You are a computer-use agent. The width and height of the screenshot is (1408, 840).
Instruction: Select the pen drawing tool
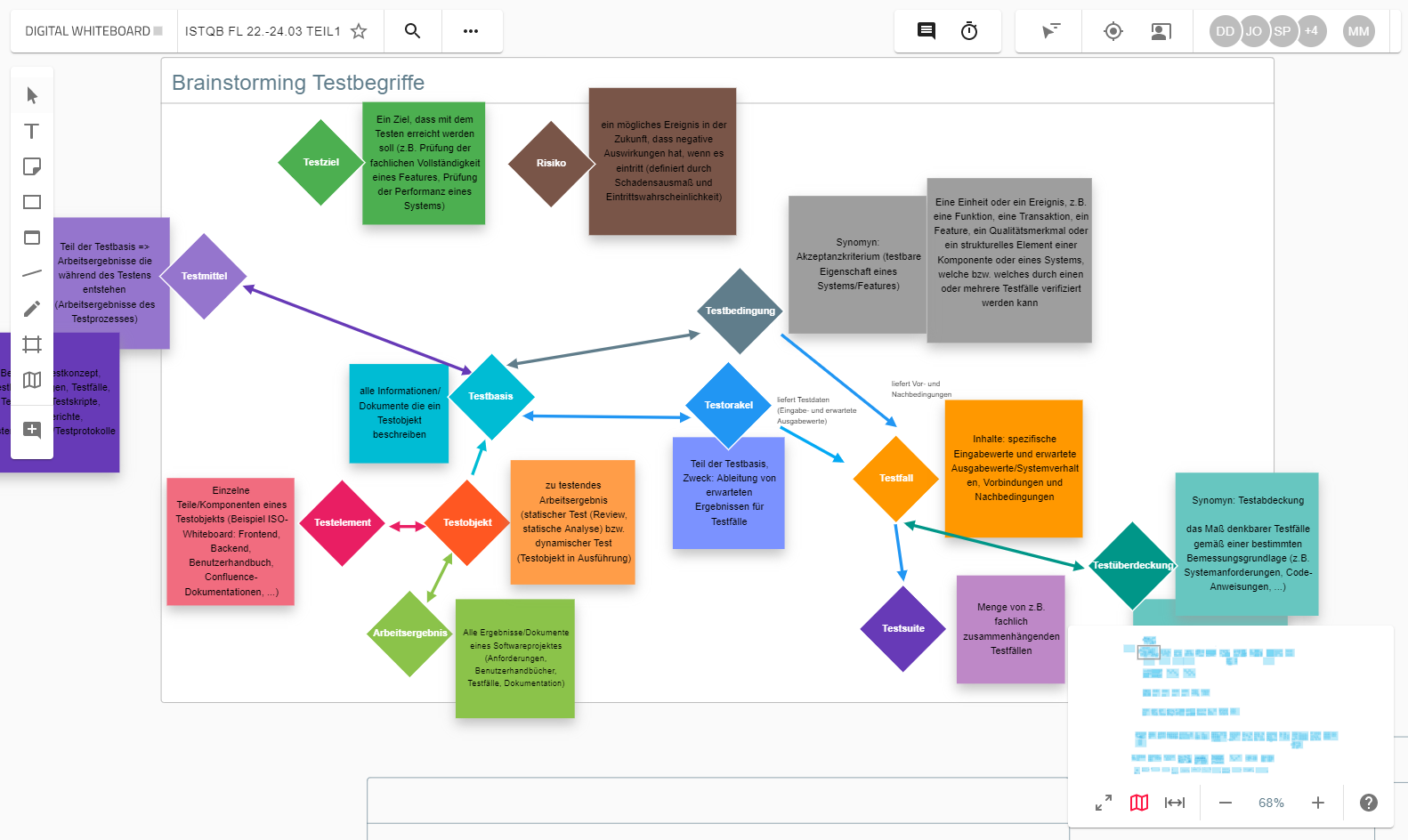[x=32, y=309]
